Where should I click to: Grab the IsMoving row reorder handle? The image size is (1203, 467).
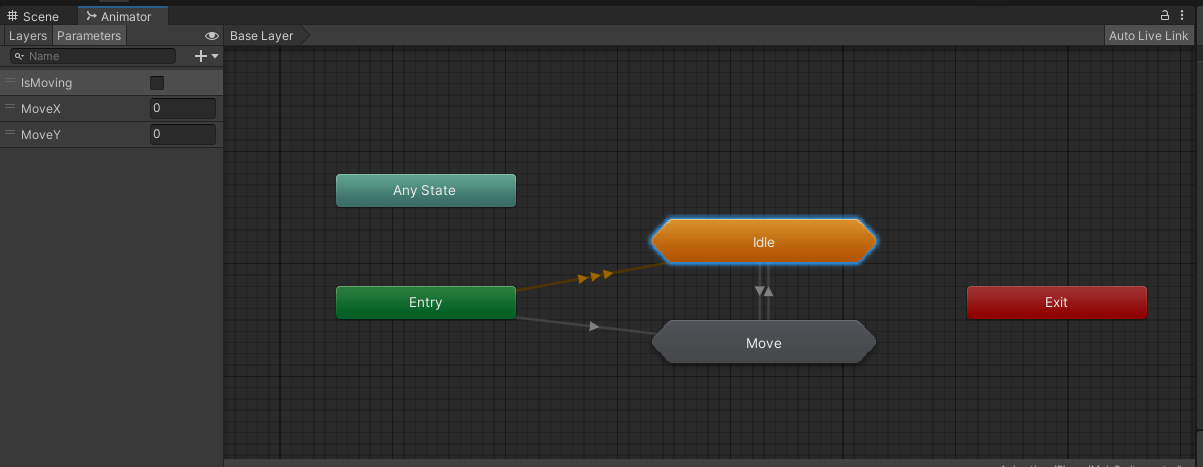(10, 83)
